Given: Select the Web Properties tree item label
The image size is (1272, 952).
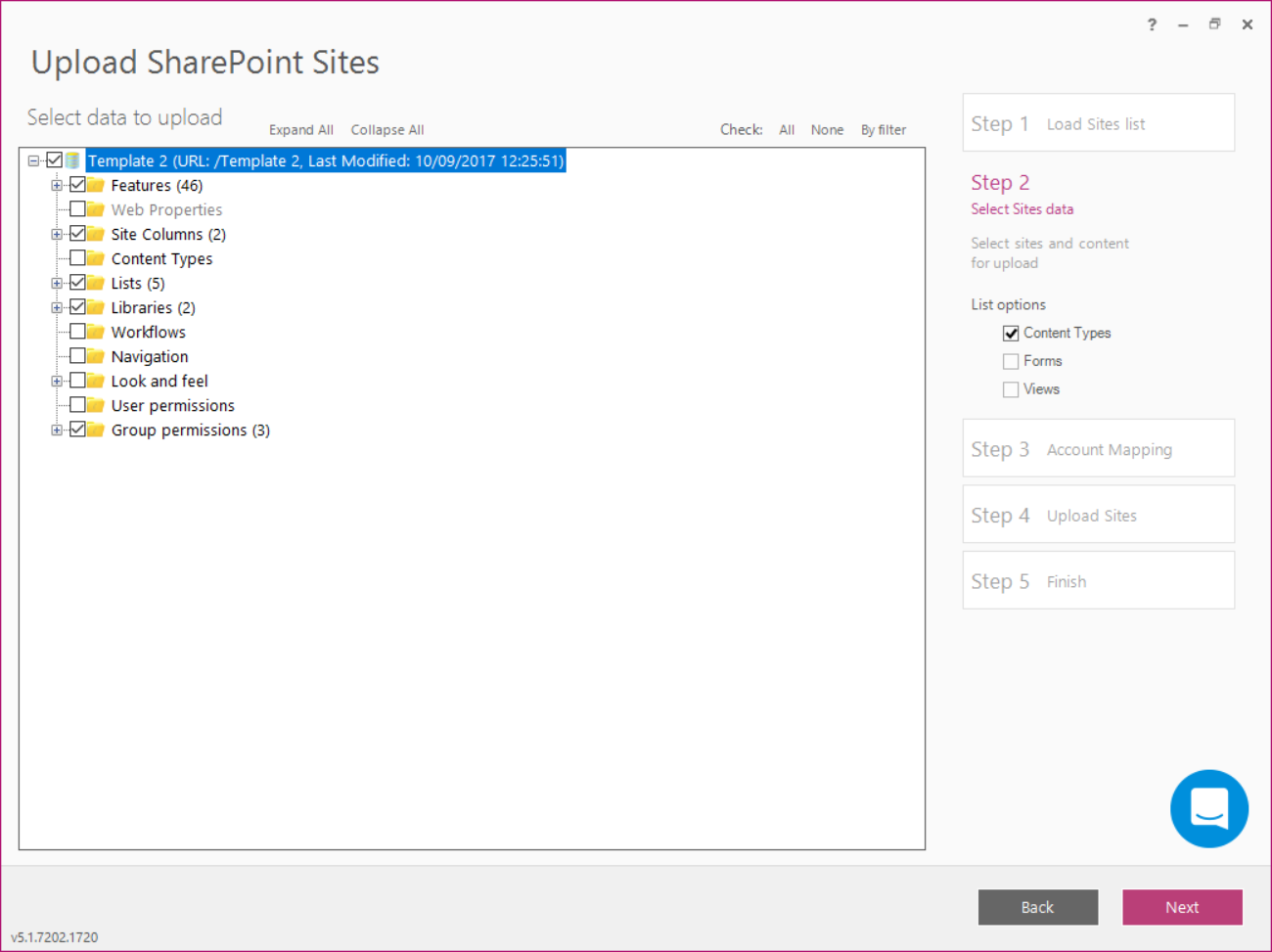Looking at the screenshot, I should 166,209.
